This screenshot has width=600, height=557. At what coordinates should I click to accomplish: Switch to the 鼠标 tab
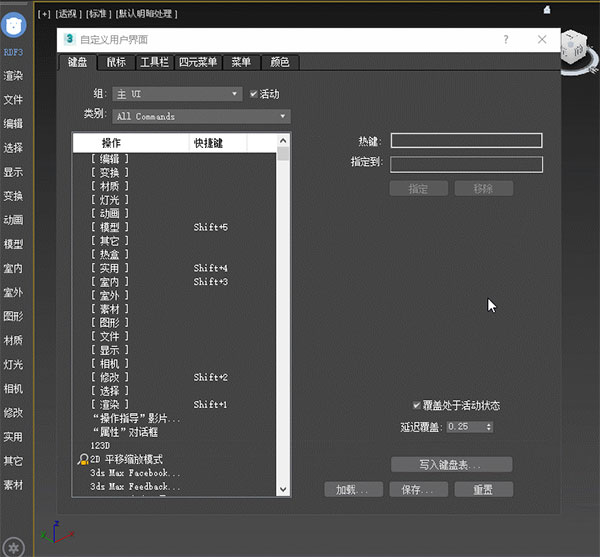click(116, 62)
